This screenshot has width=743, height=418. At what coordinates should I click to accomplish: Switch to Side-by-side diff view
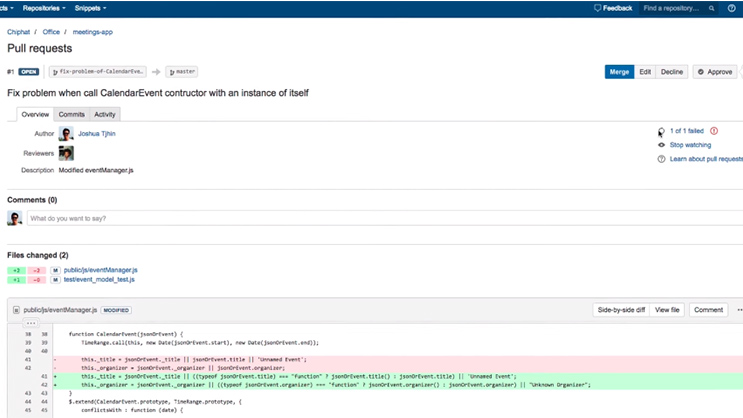pos(621,309)
